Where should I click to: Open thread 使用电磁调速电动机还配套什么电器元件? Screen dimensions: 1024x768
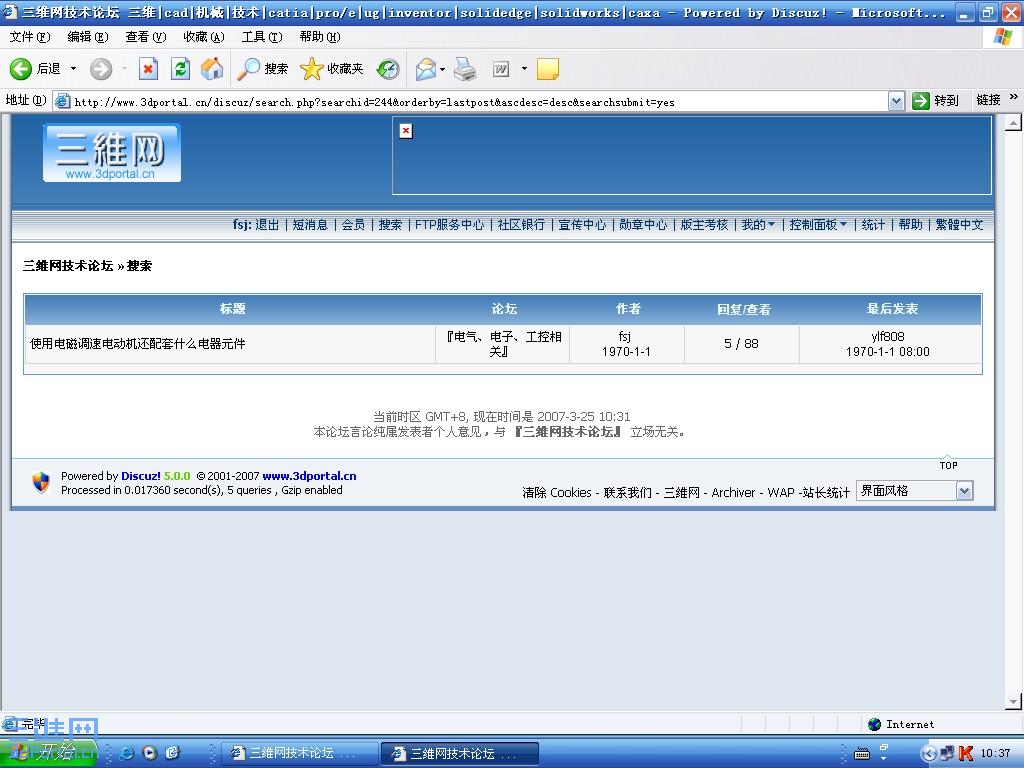point(138,344)
